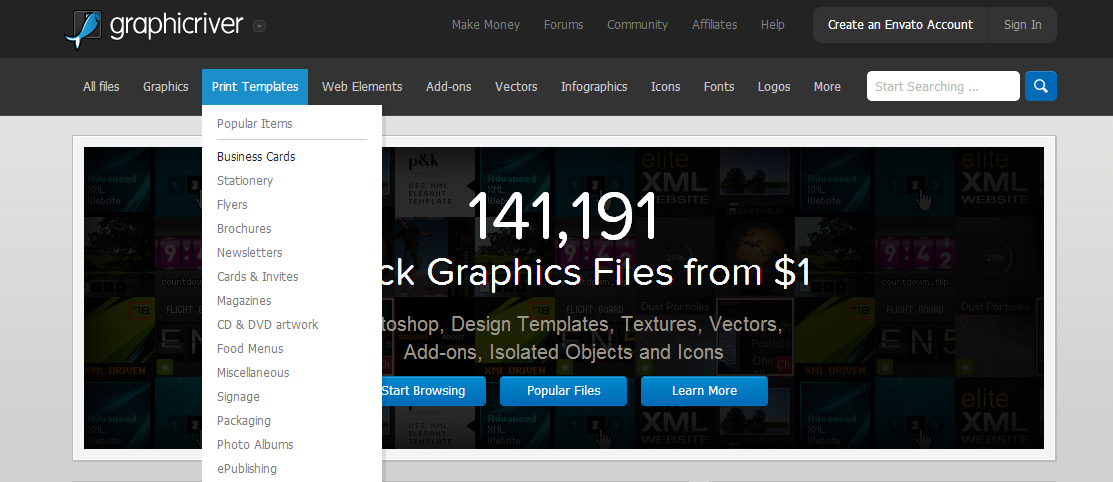Select Packaging in the dropdown

(x=244, y=421)
